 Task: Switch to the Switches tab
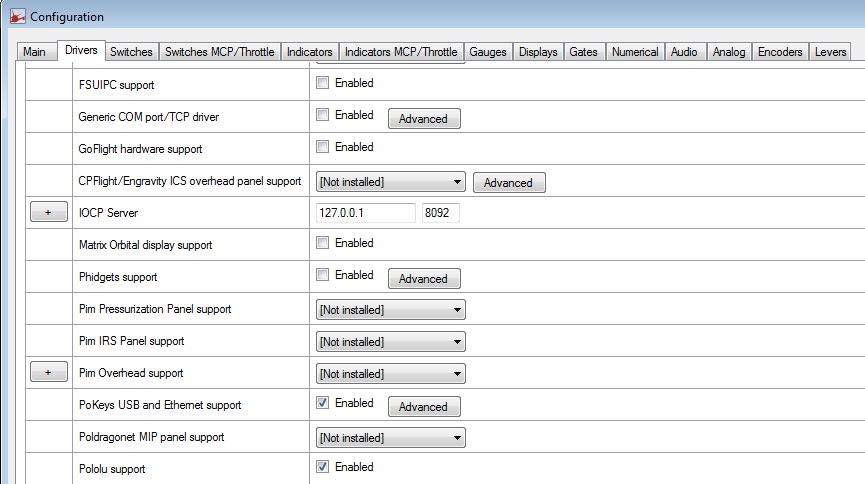click(x=131, y=52)
